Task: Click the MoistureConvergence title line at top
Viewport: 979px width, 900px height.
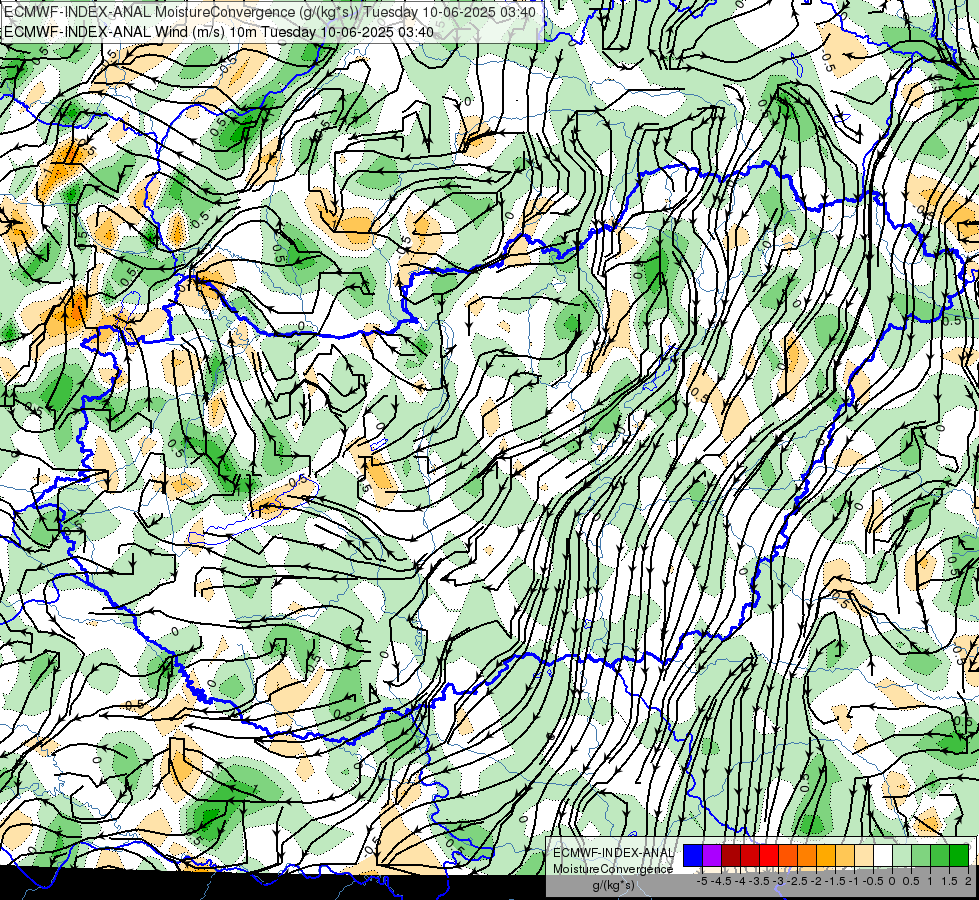Action: (270, 12)
